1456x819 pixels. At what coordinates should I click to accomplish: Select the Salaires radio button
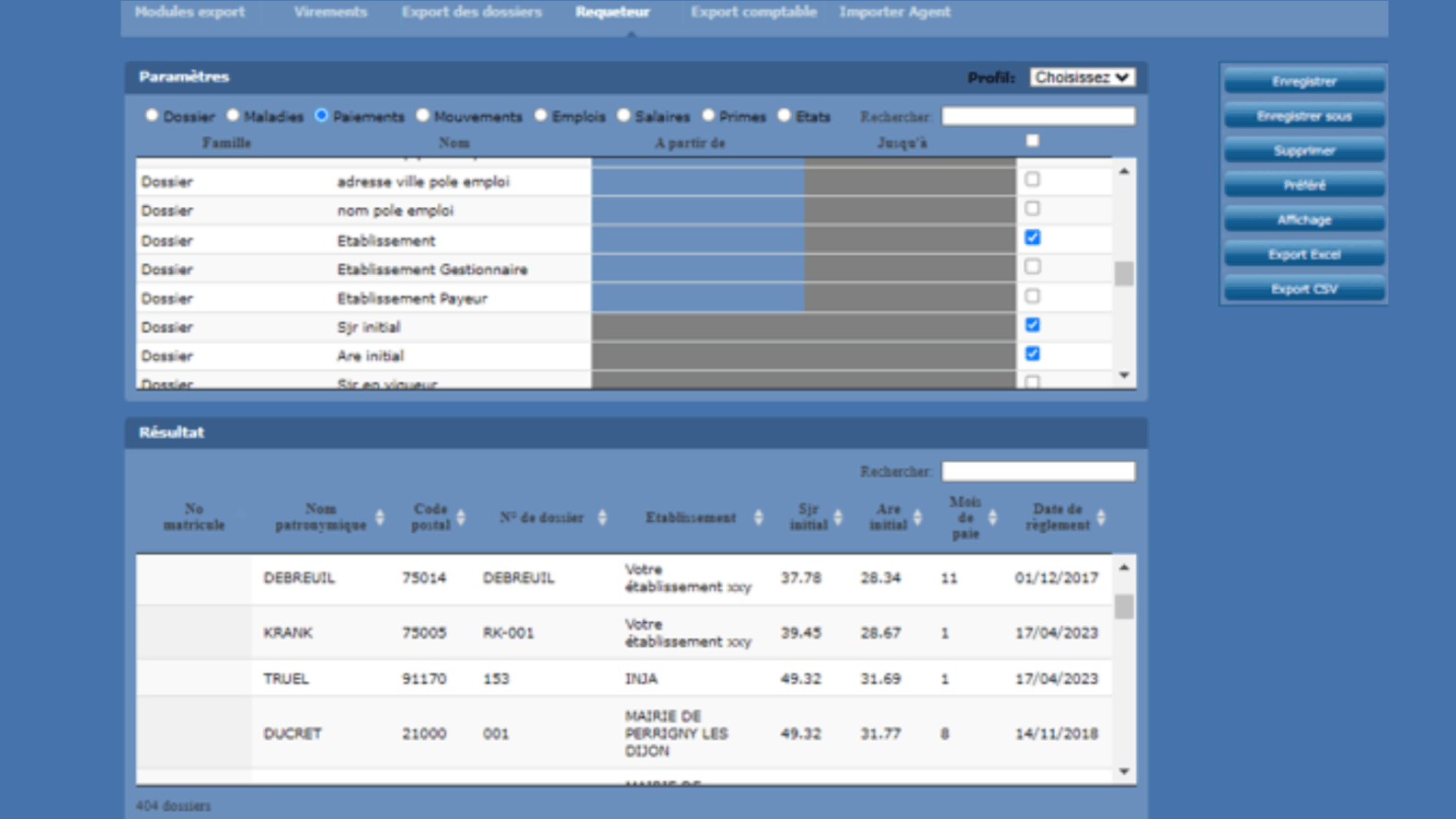[x=624, y=116]
